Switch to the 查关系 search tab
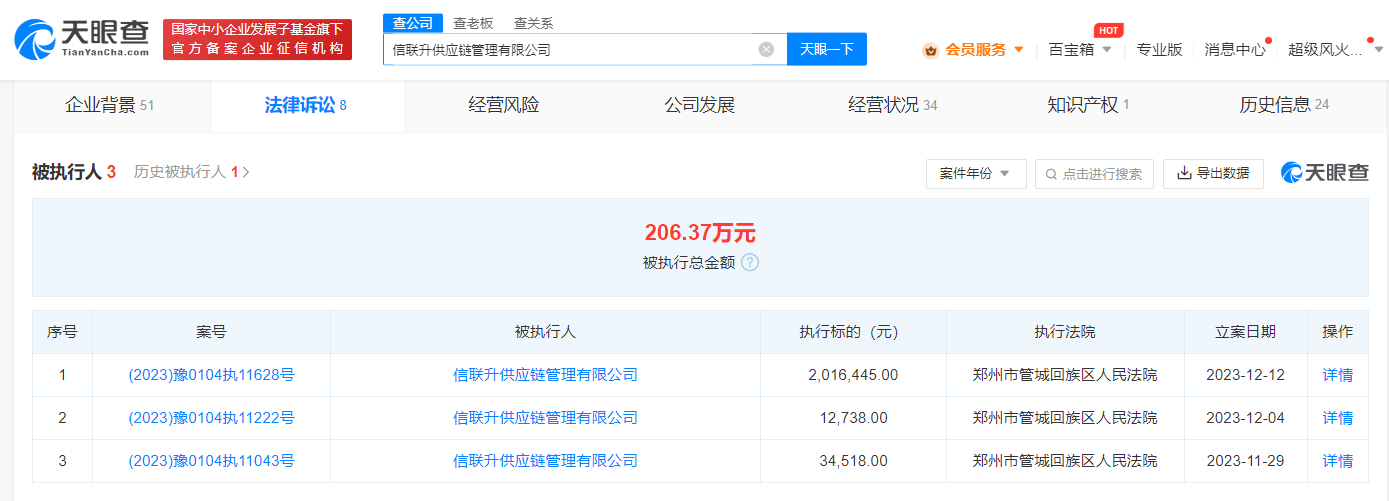 533,23
